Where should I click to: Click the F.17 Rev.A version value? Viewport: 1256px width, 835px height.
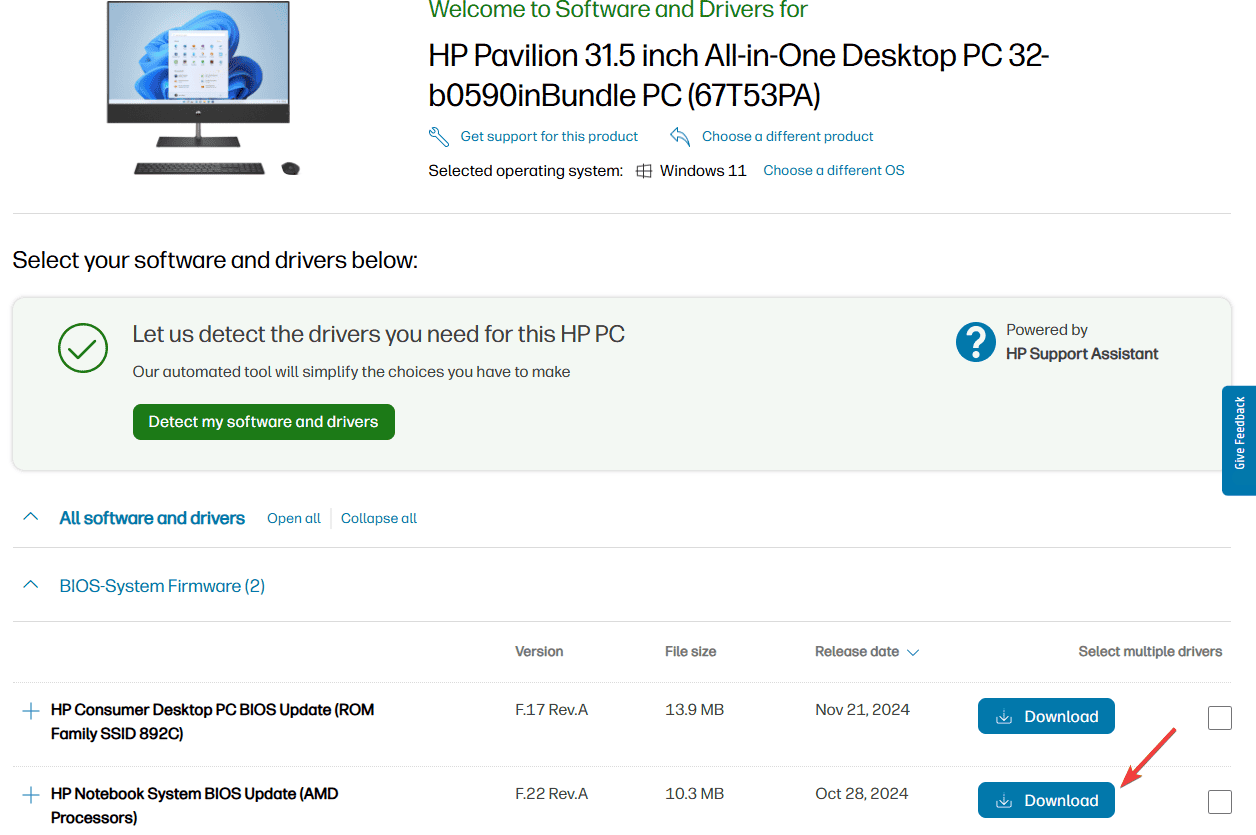(552, 710)
